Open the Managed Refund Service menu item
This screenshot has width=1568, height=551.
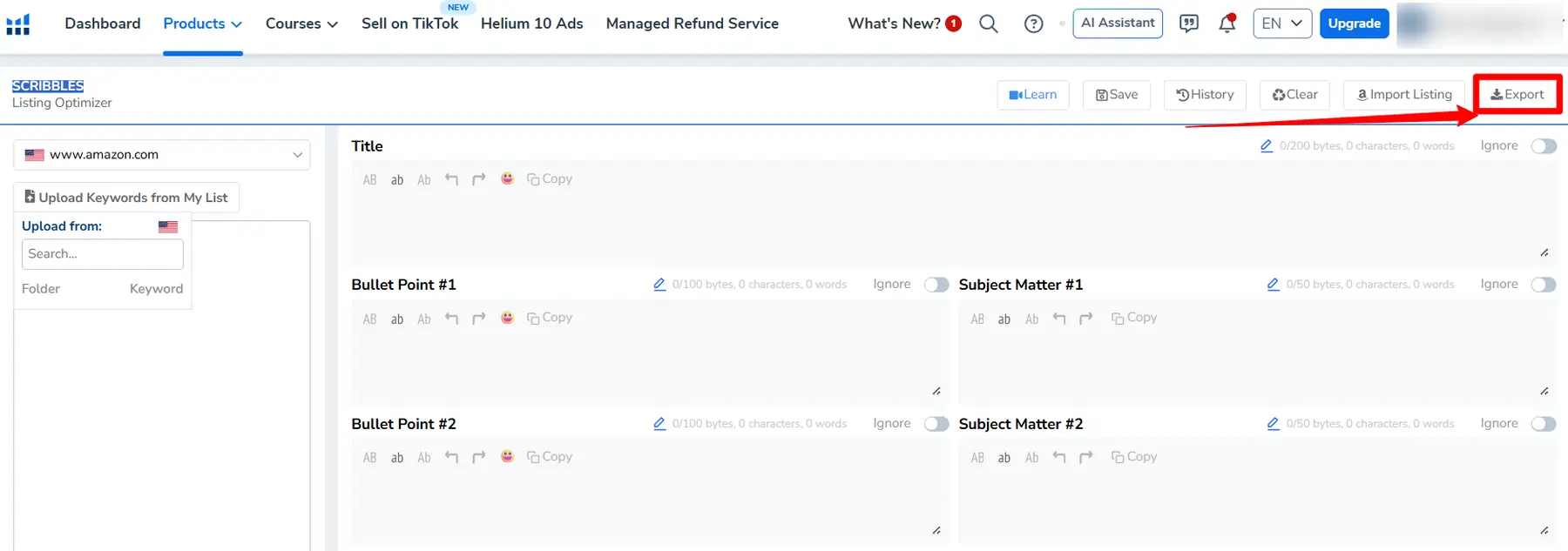click(x=692, y=24)
